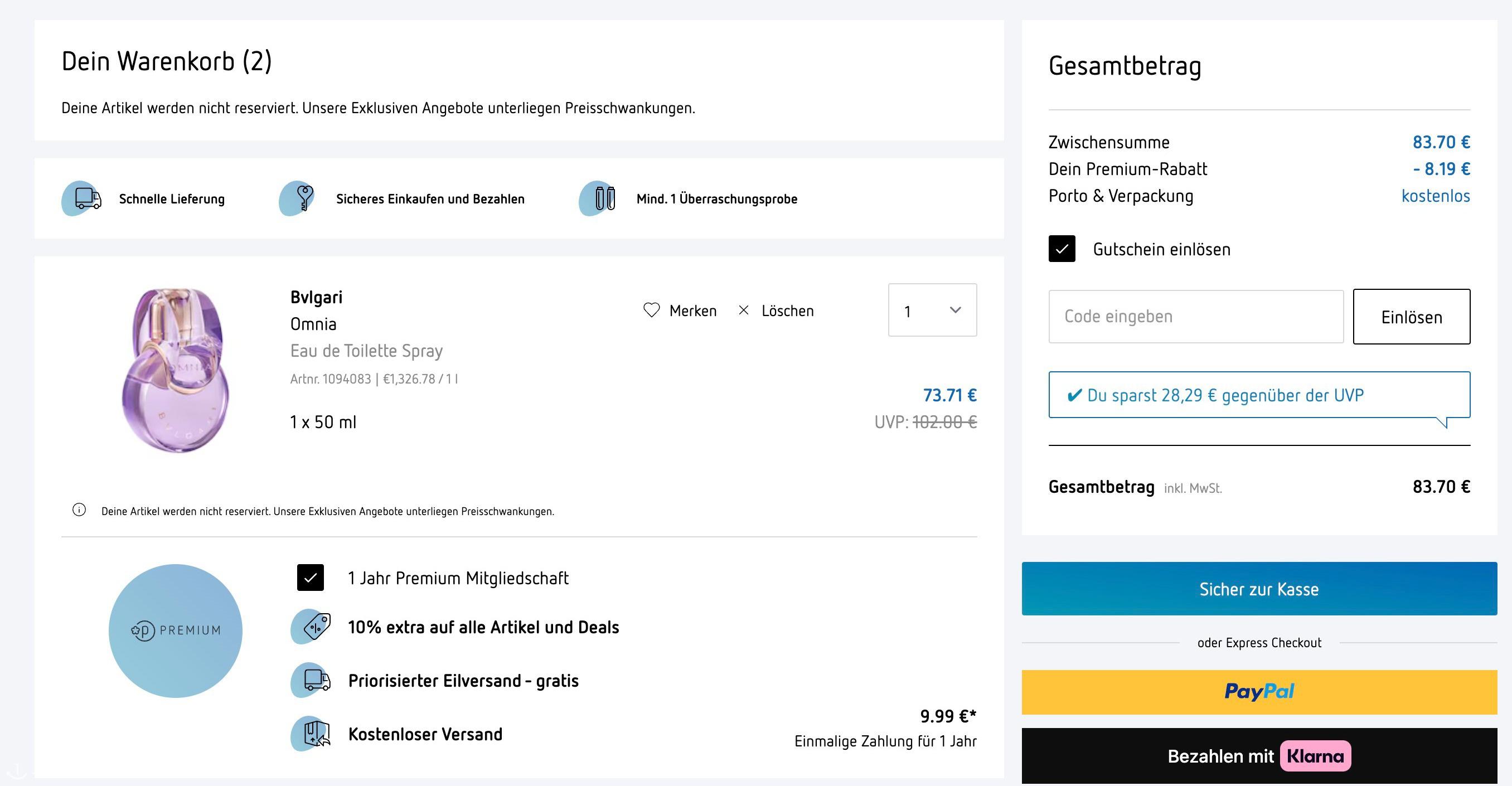Click Eau de Toilette Spray text
This screenshot has width=1512, height=786.
366,351
